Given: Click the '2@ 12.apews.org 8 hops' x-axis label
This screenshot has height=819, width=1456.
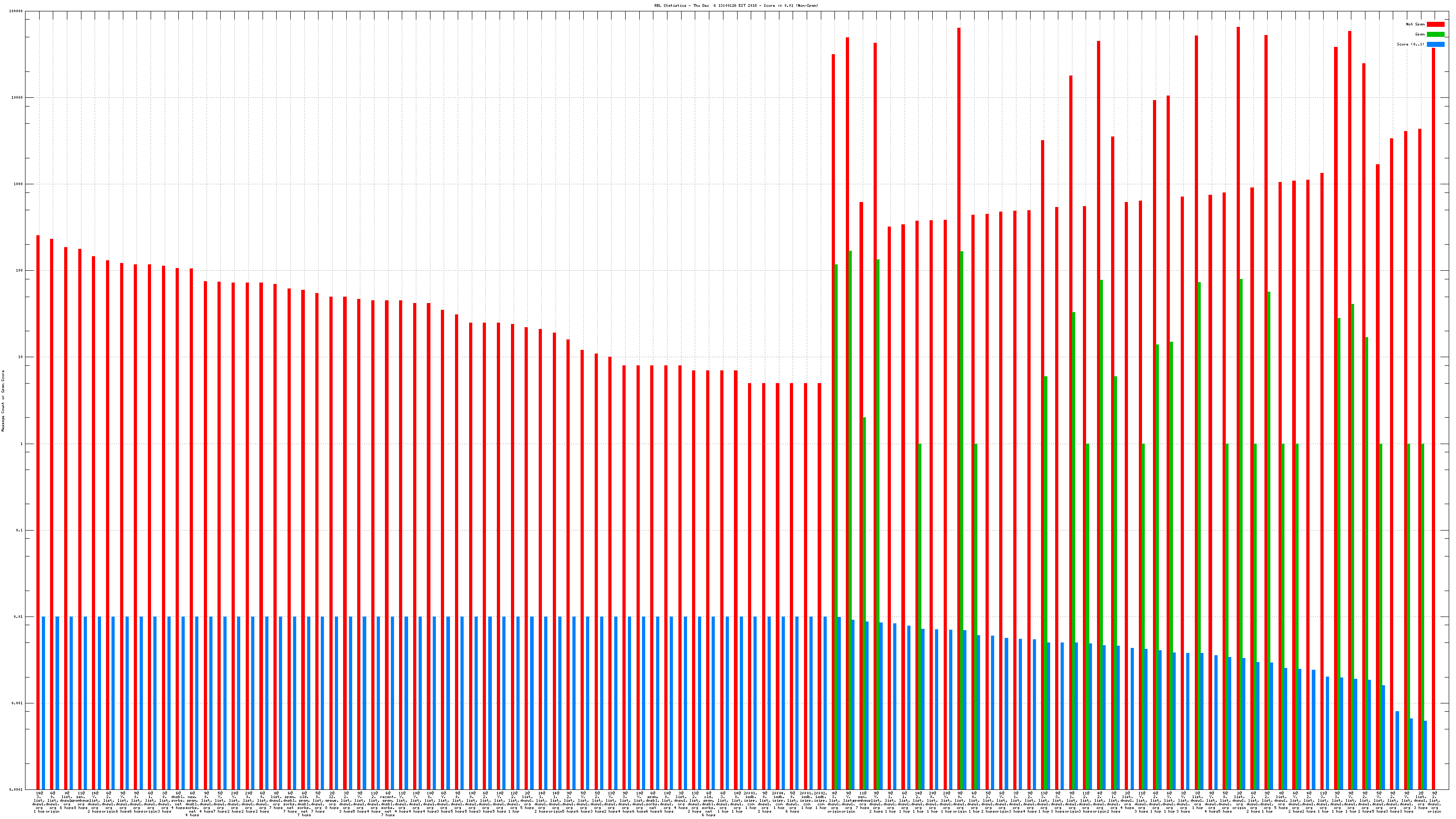Looking at the screenshot, I should [332, 801].
